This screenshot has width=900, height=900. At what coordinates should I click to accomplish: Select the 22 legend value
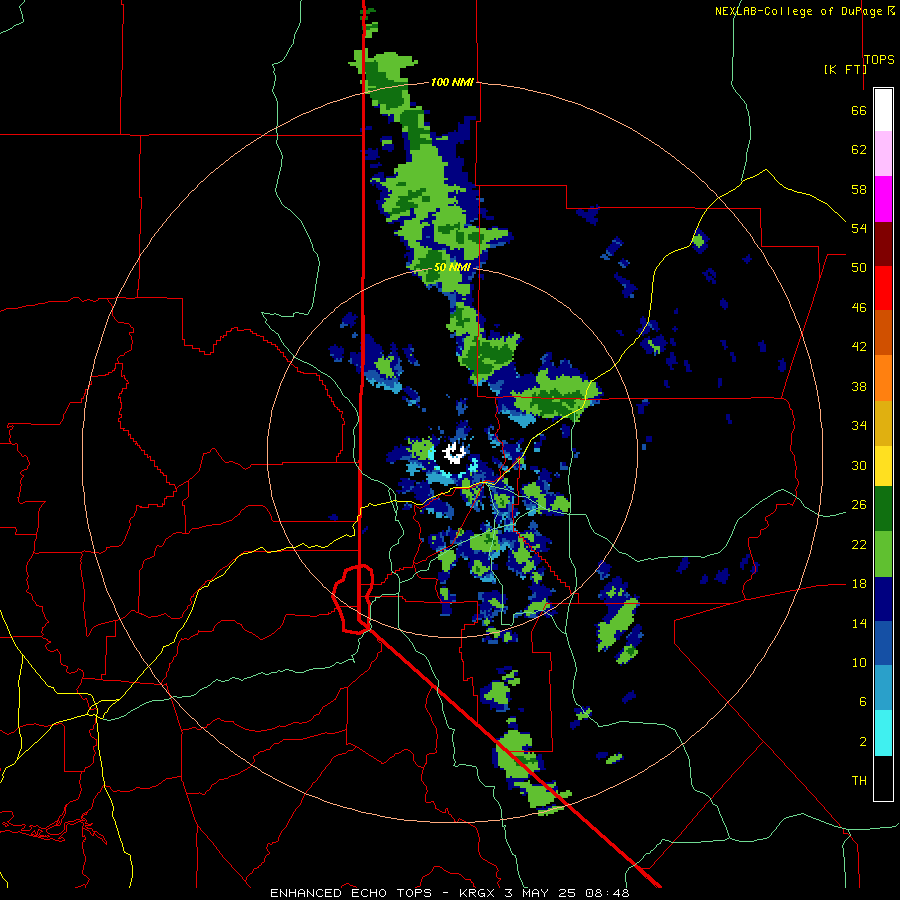point(859,545)
